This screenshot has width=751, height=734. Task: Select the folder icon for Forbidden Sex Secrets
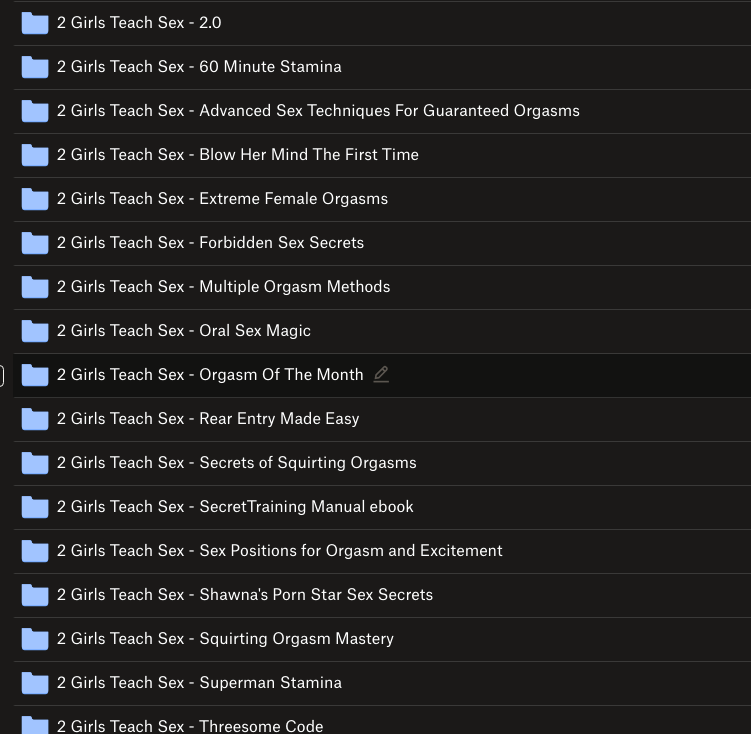click(x=35, y=243)
